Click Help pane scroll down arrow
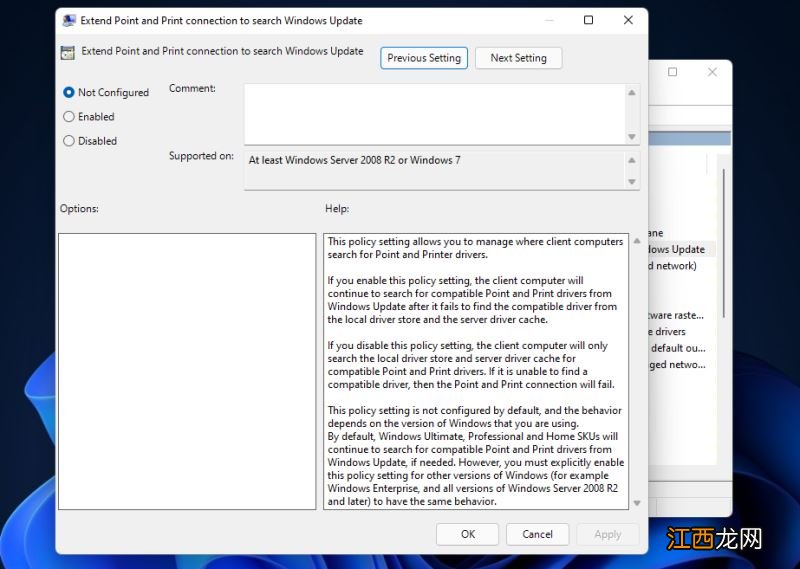 pos(637,503)
